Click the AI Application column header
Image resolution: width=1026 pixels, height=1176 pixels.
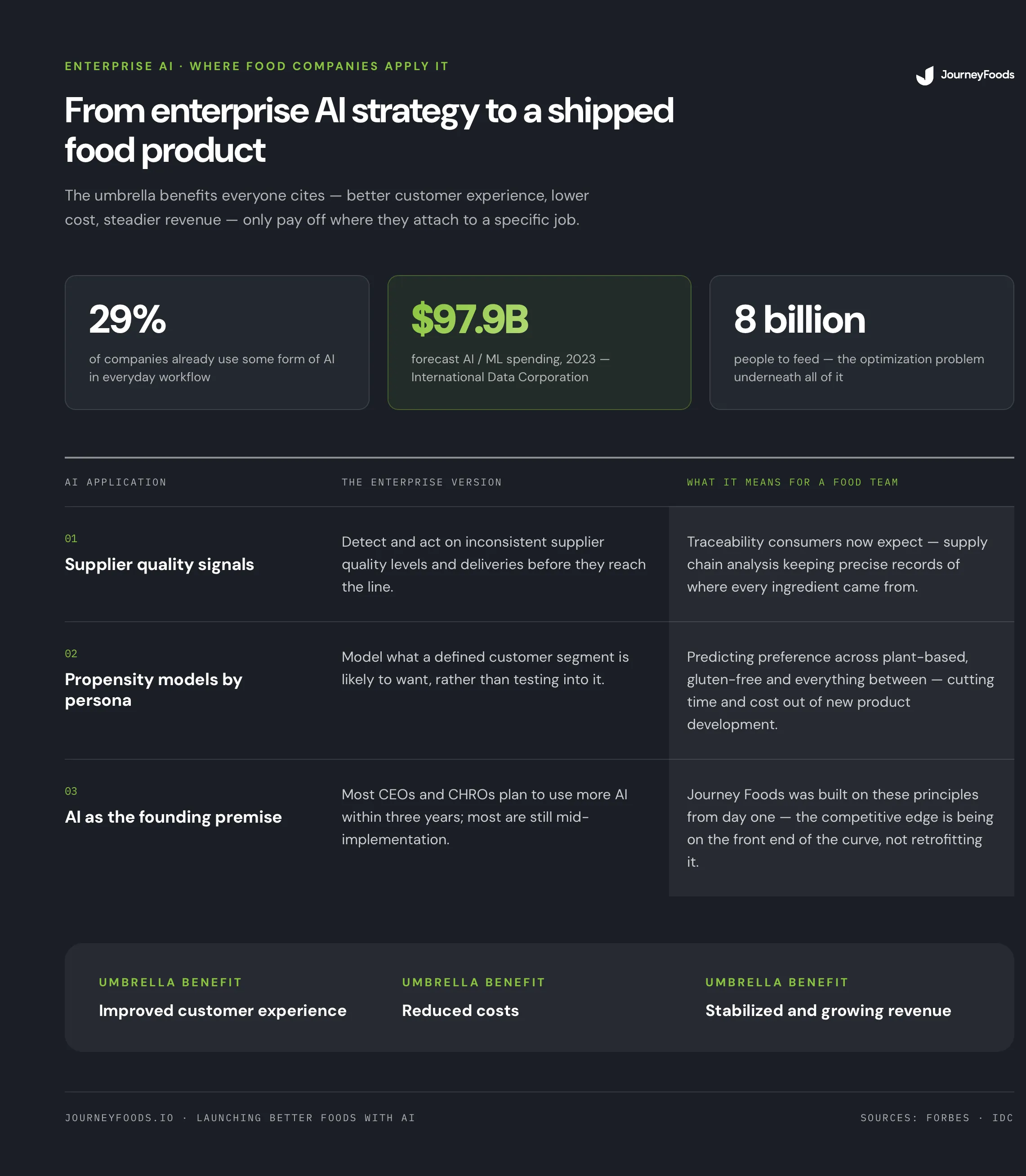[x=116, y=482]
